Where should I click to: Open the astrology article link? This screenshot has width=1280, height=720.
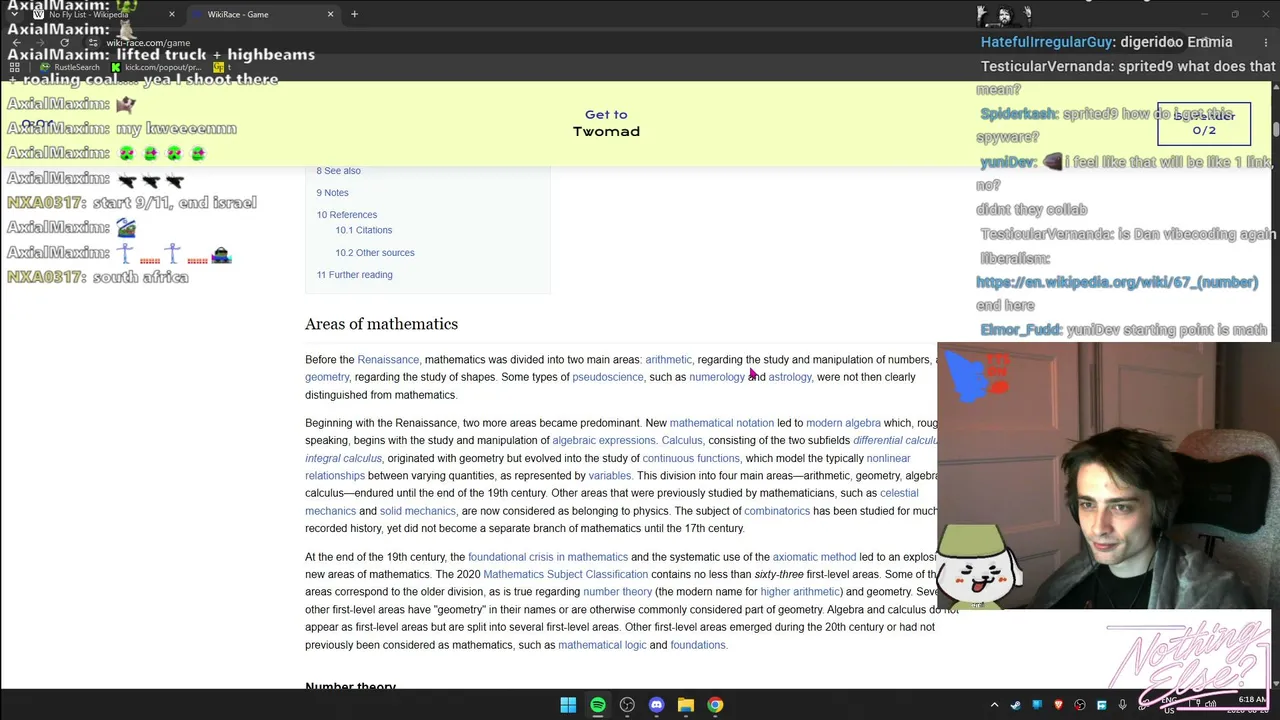pyautogui.click(x=790, y=377)
